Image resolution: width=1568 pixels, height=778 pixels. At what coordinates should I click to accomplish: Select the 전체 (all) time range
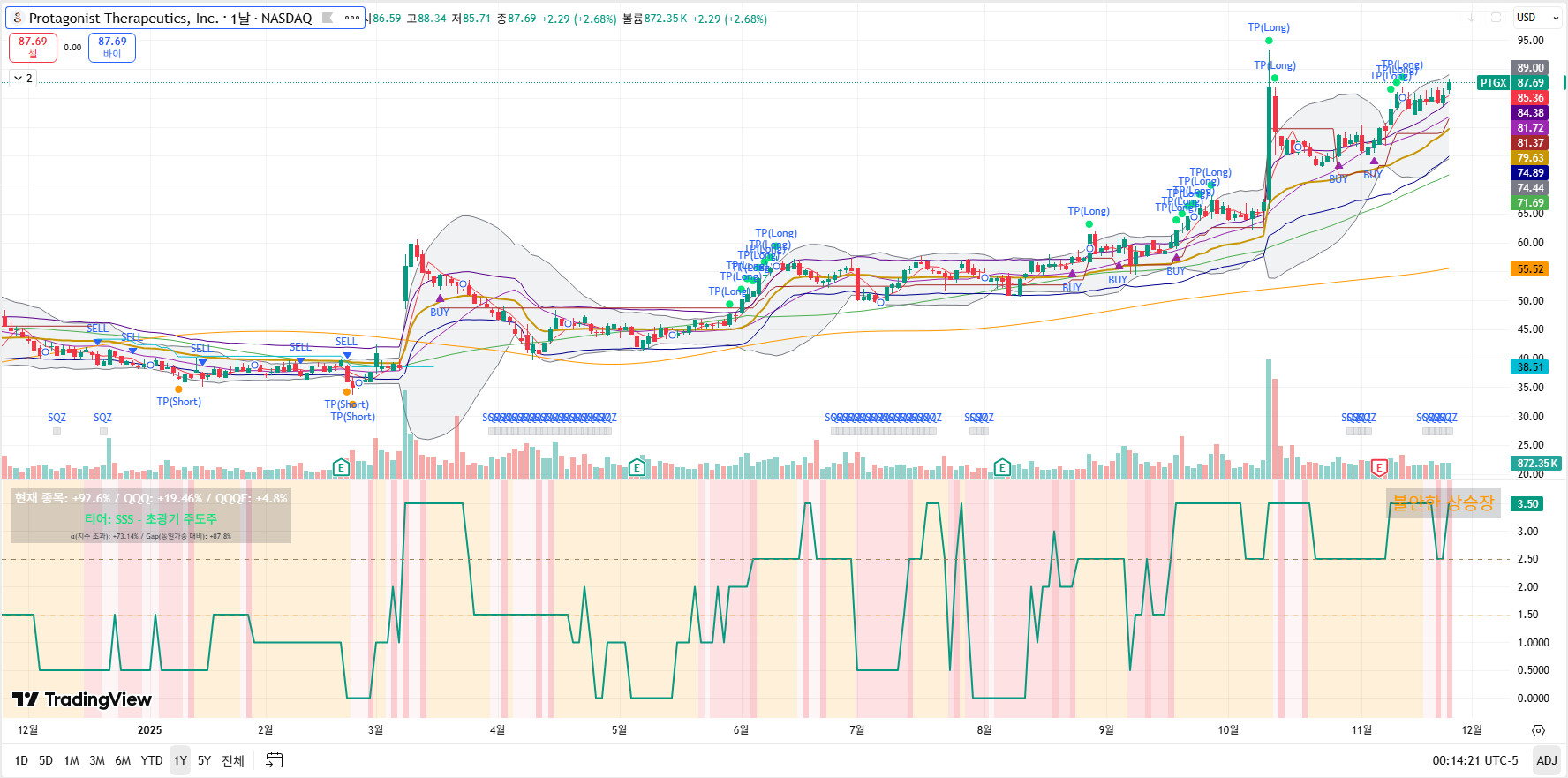tap(233, 760)
